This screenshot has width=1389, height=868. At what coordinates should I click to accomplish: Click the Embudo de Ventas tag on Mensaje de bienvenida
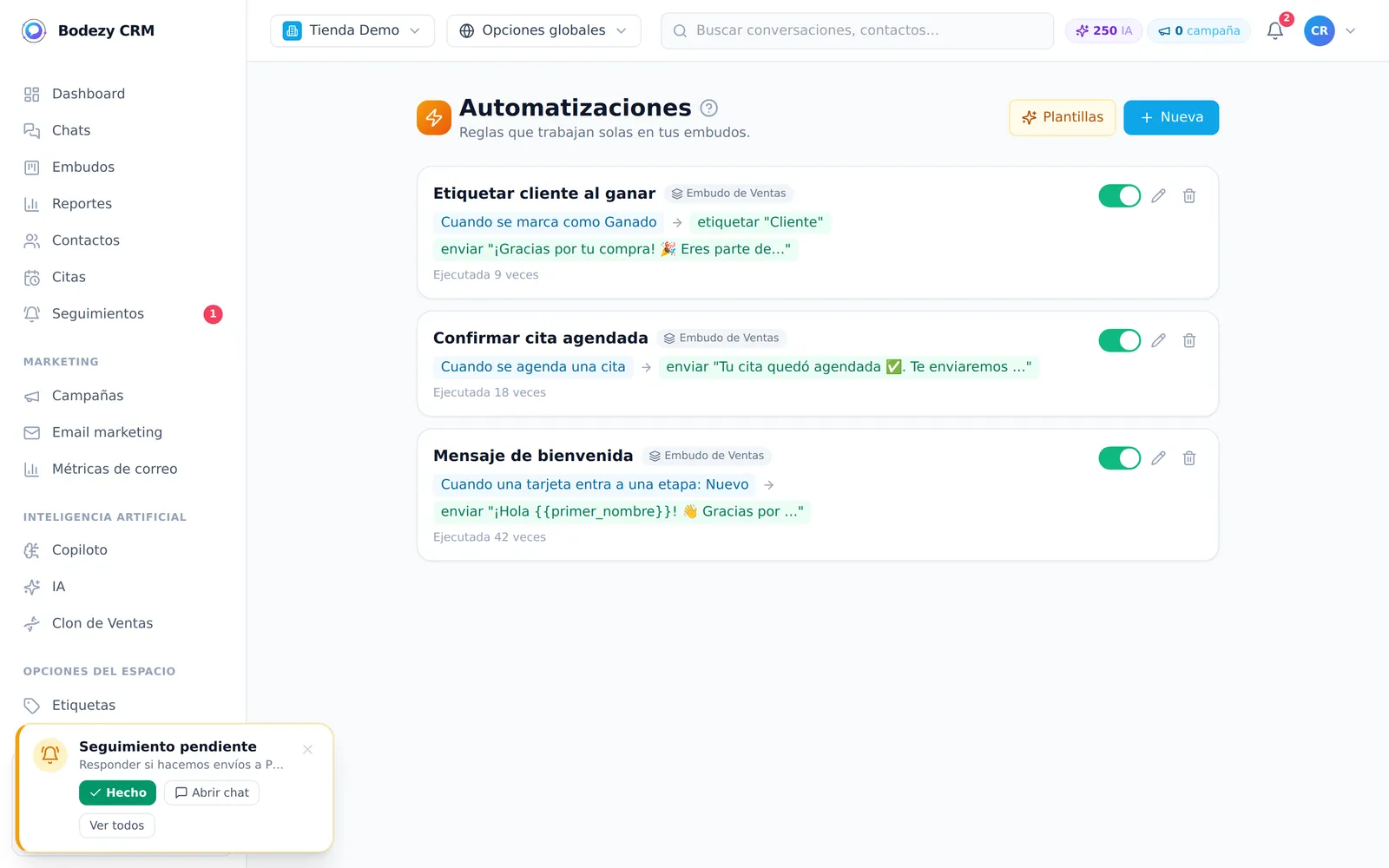(707, 456)
